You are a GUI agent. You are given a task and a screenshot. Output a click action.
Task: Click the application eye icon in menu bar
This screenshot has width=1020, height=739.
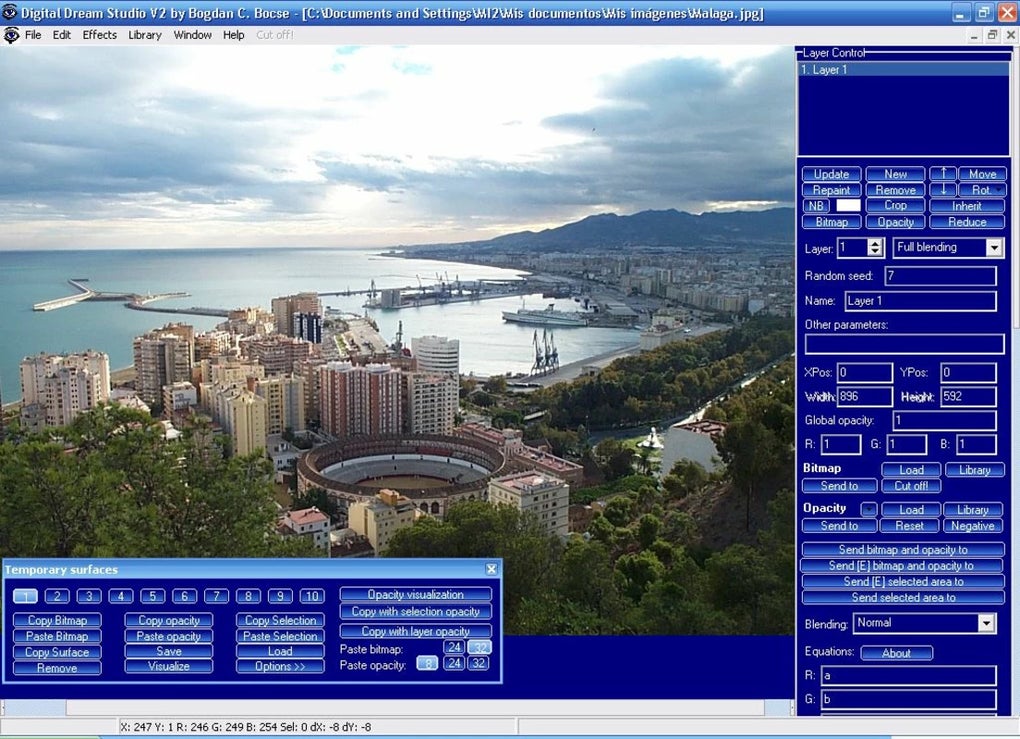click(11, 35)
